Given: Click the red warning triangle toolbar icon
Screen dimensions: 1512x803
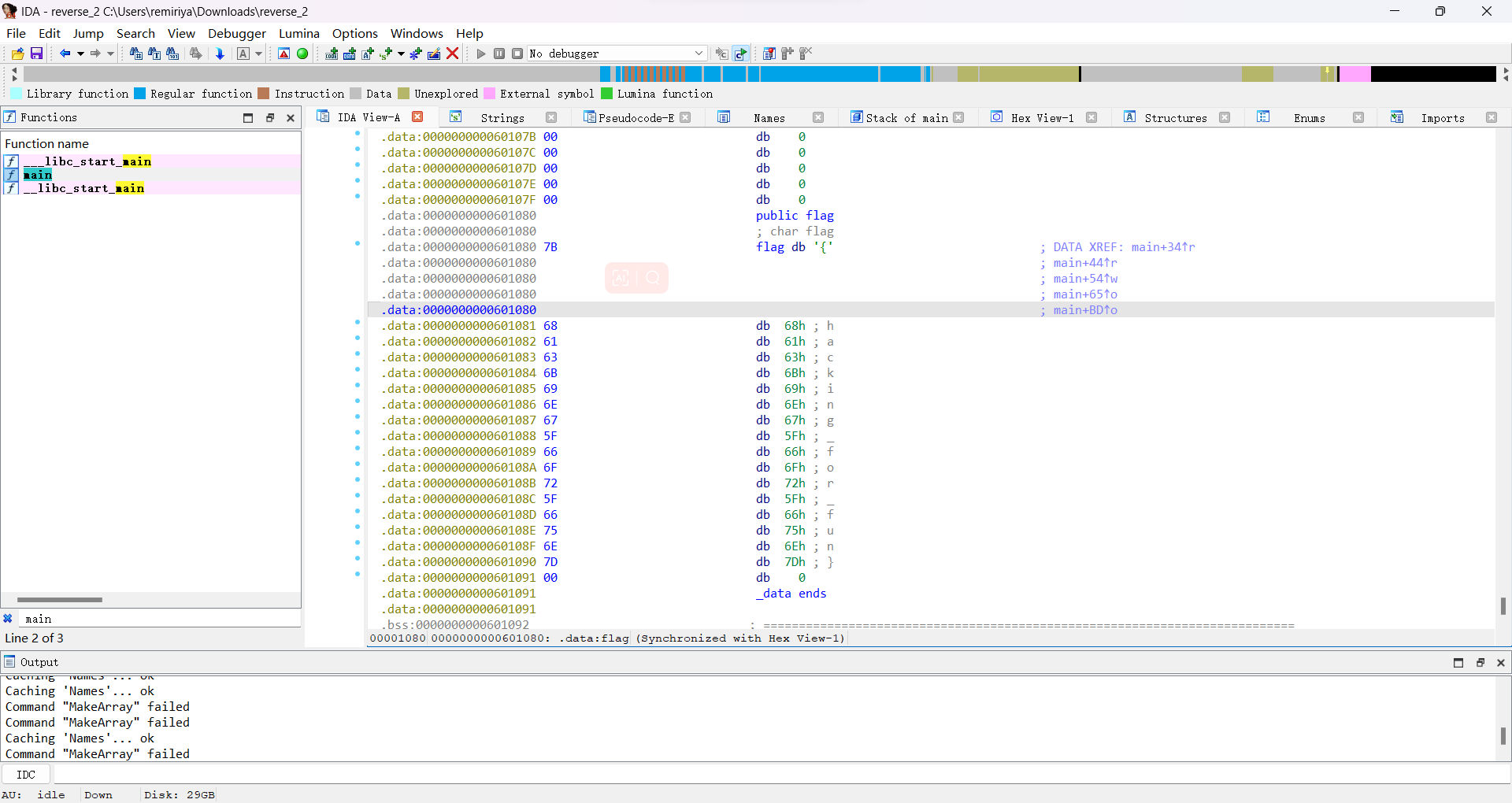Looking at the screenshot, I should click(x=284, y=54).
